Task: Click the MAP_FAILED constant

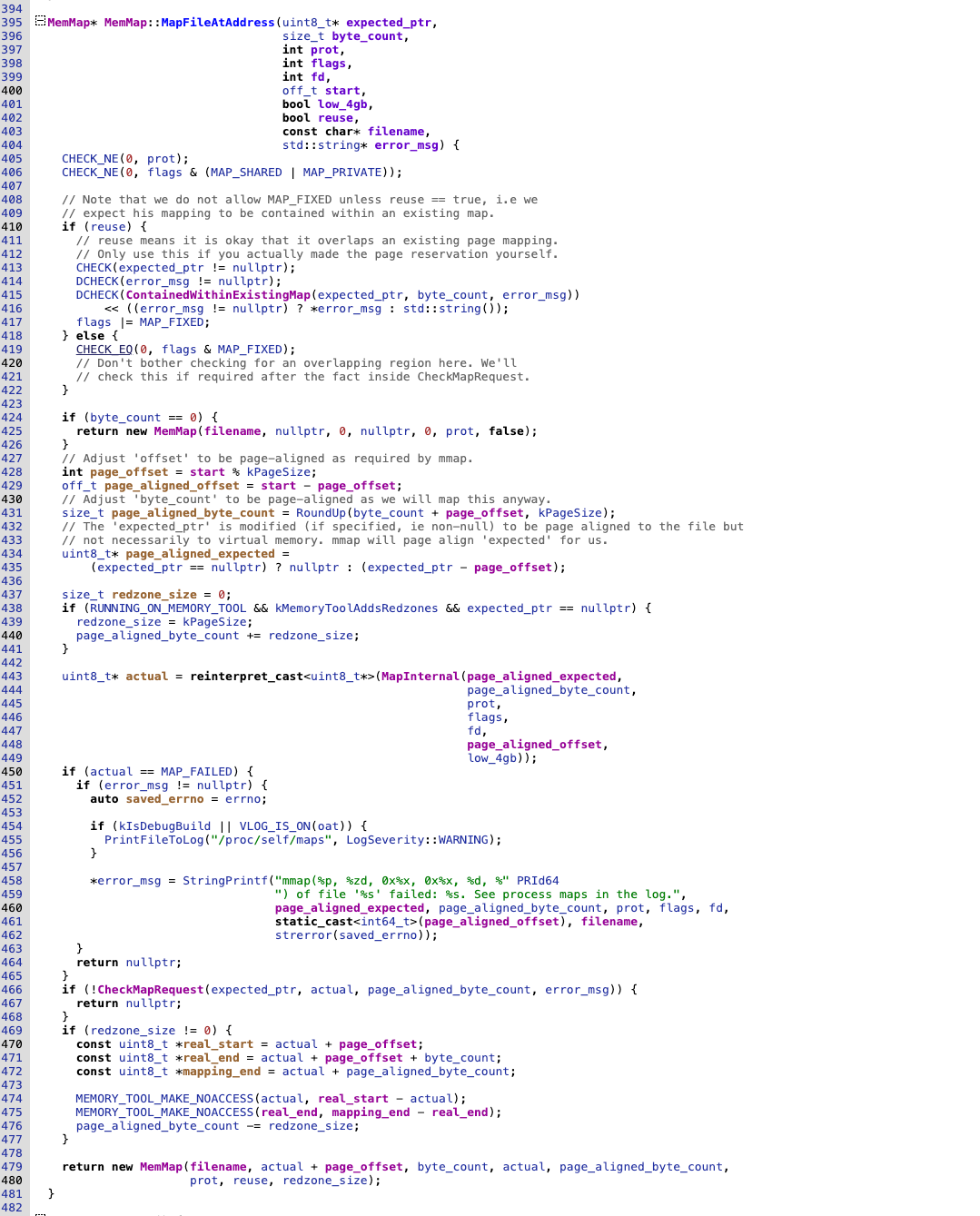Action: click(x=197, y=772)
